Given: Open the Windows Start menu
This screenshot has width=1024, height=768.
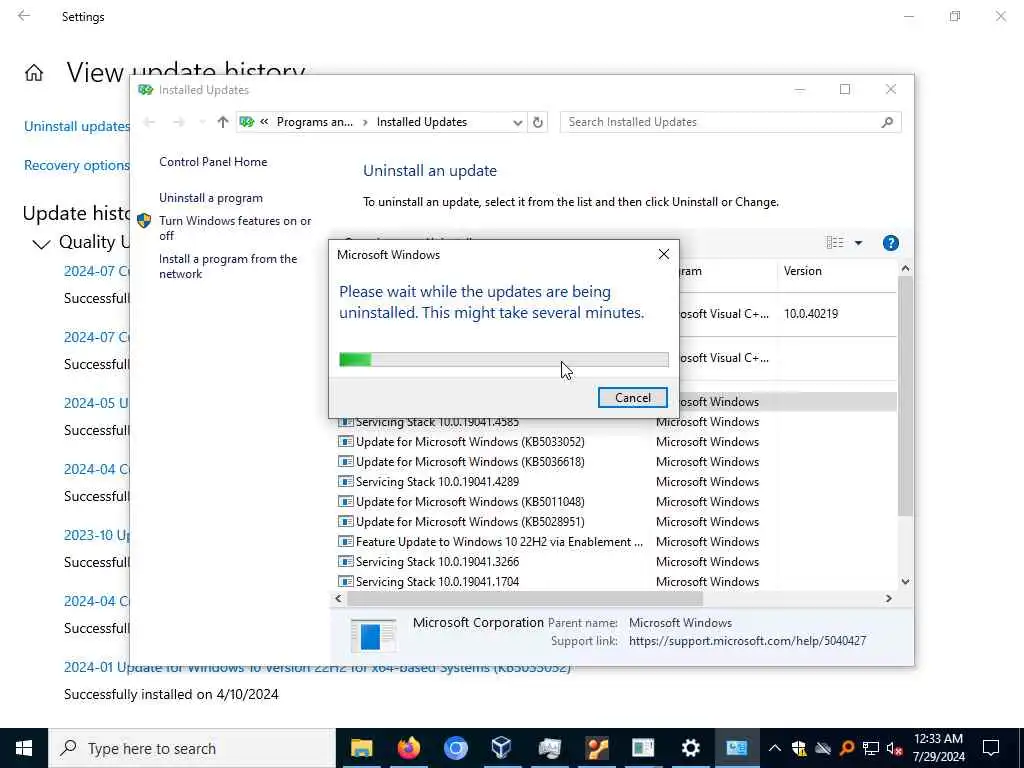Looking at the screenshot, I should [24, 748].
